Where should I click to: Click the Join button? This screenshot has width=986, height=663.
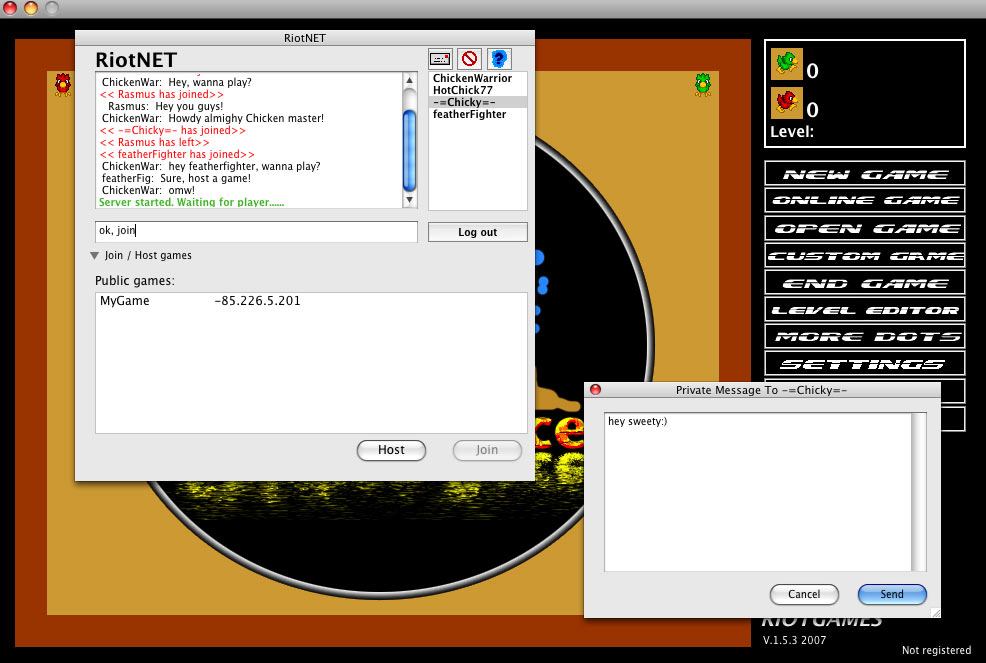(x=487, y=450)
